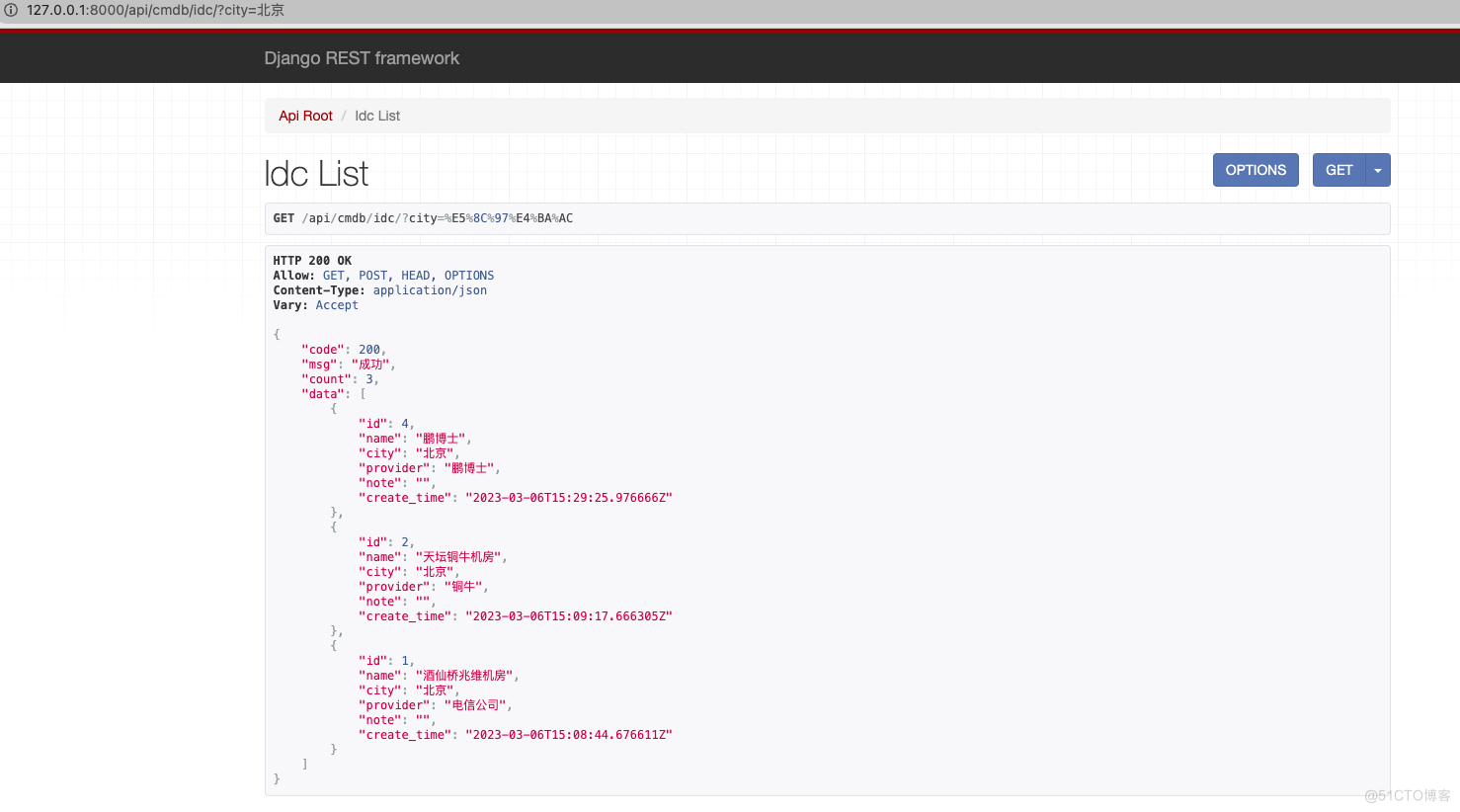This screenshot has width=1460, height=812.
Task: Click the "id": 4 line
Action: point(386,424)
